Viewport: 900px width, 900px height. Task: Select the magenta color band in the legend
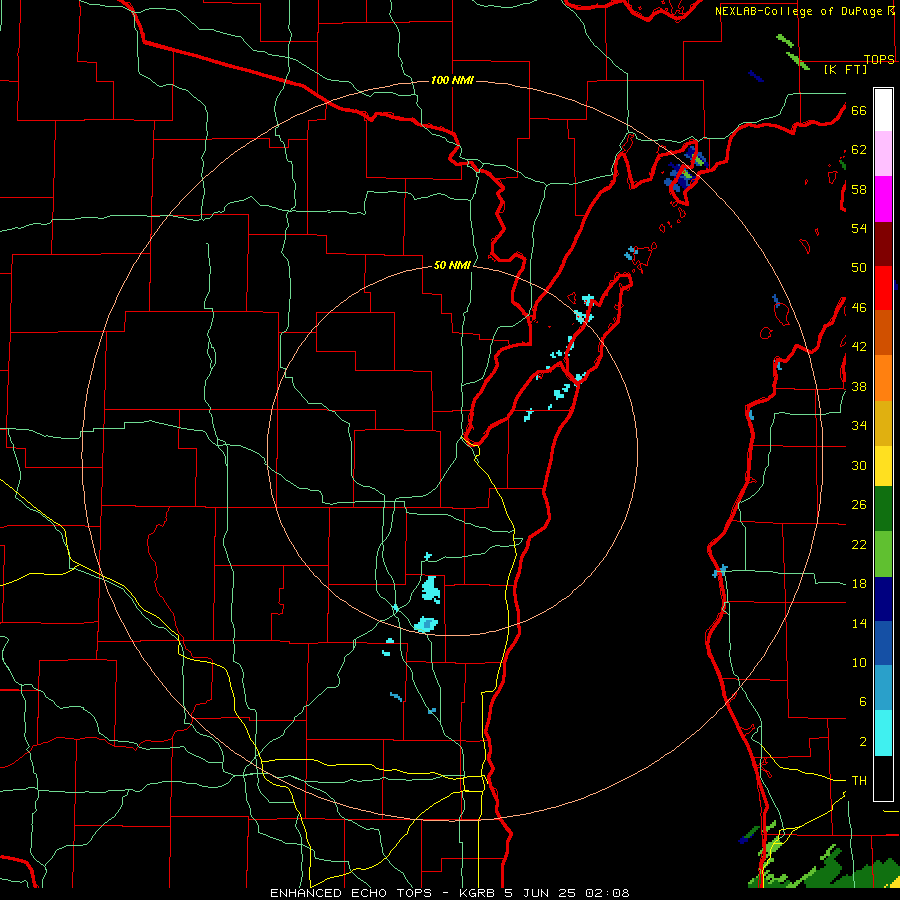coord(883,199)
